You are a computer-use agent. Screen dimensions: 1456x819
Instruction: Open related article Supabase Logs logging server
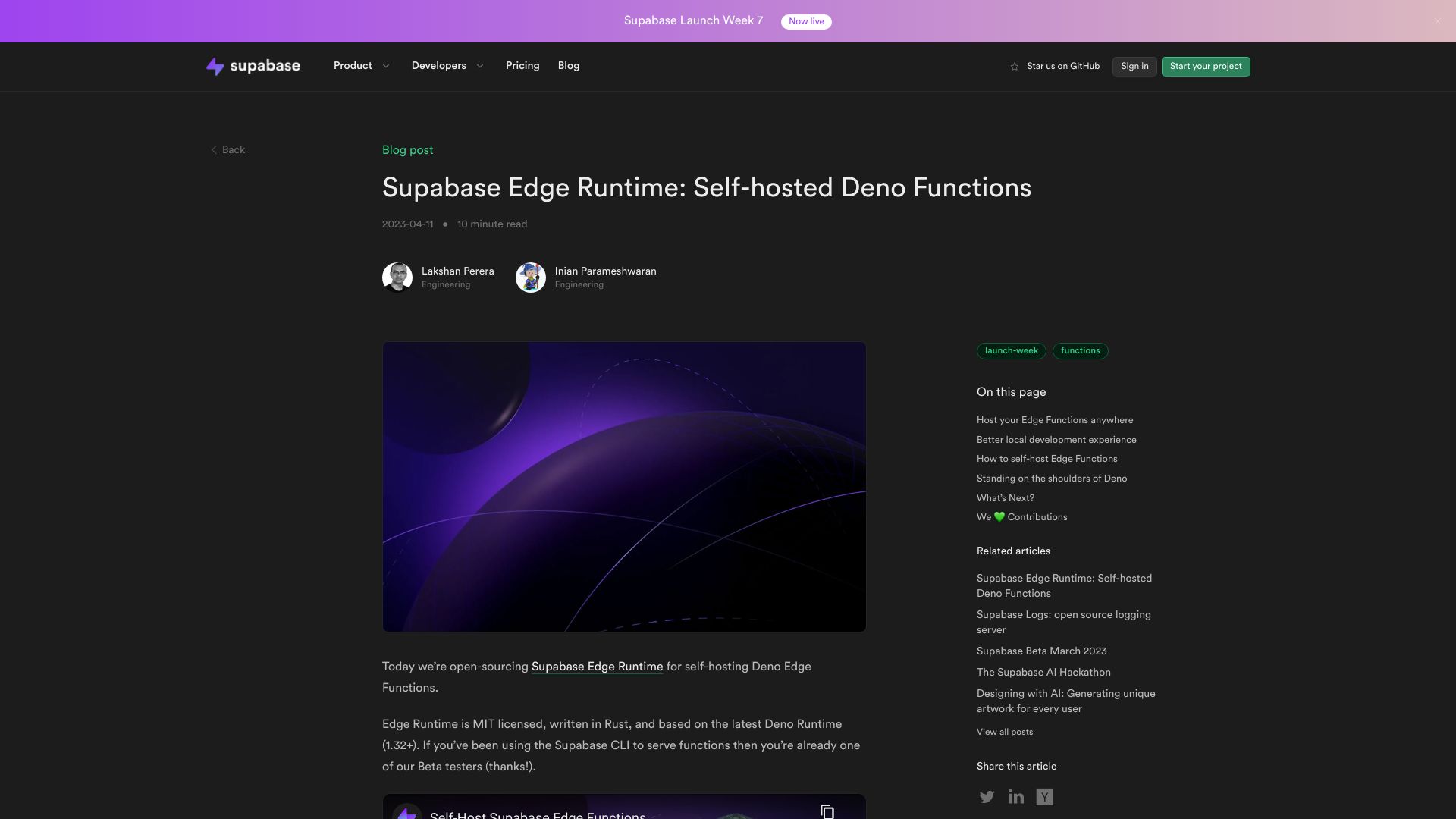[1064, 623]
